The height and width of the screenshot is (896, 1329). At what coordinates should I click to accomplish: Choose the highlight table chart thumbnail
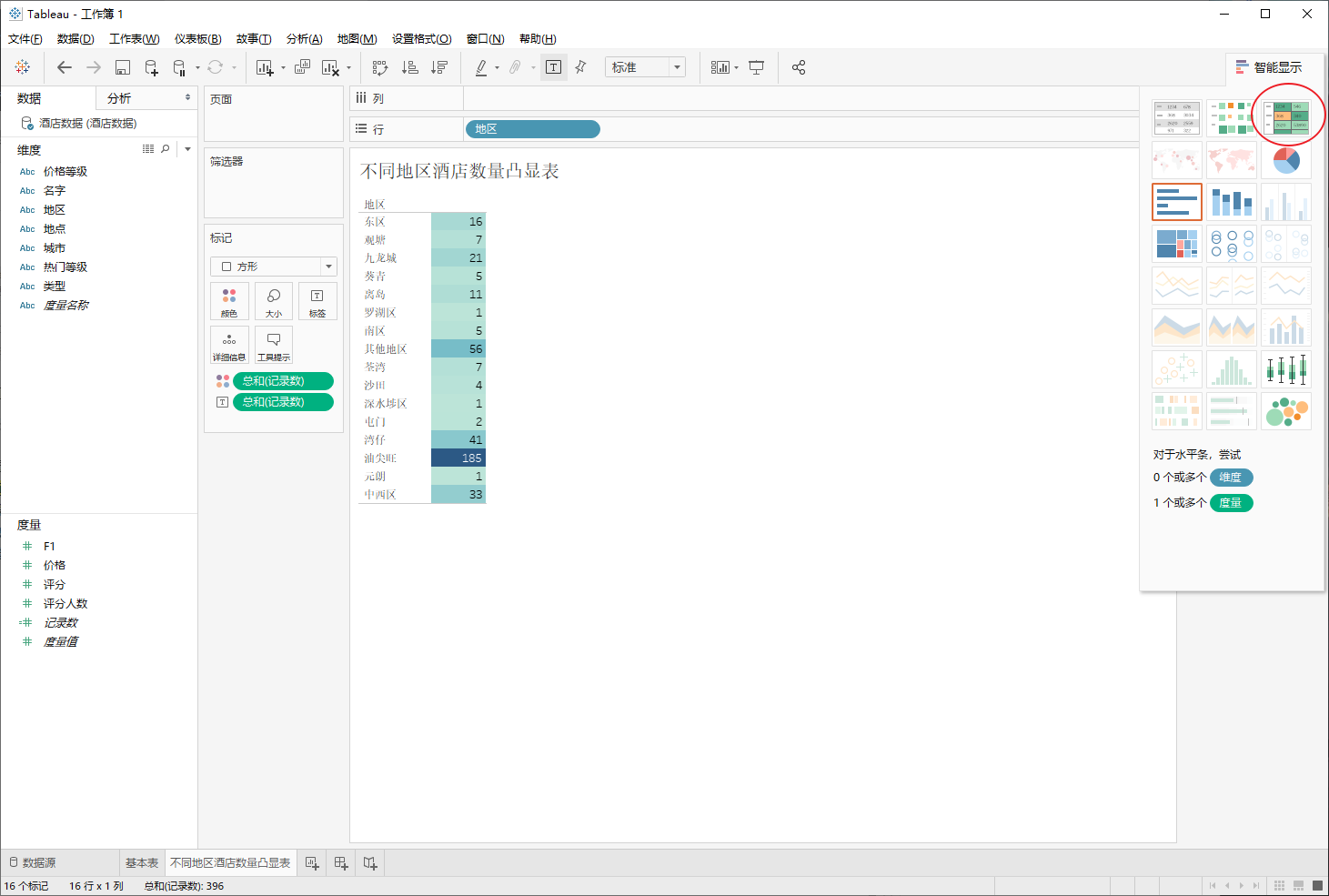coord(1286,118)
